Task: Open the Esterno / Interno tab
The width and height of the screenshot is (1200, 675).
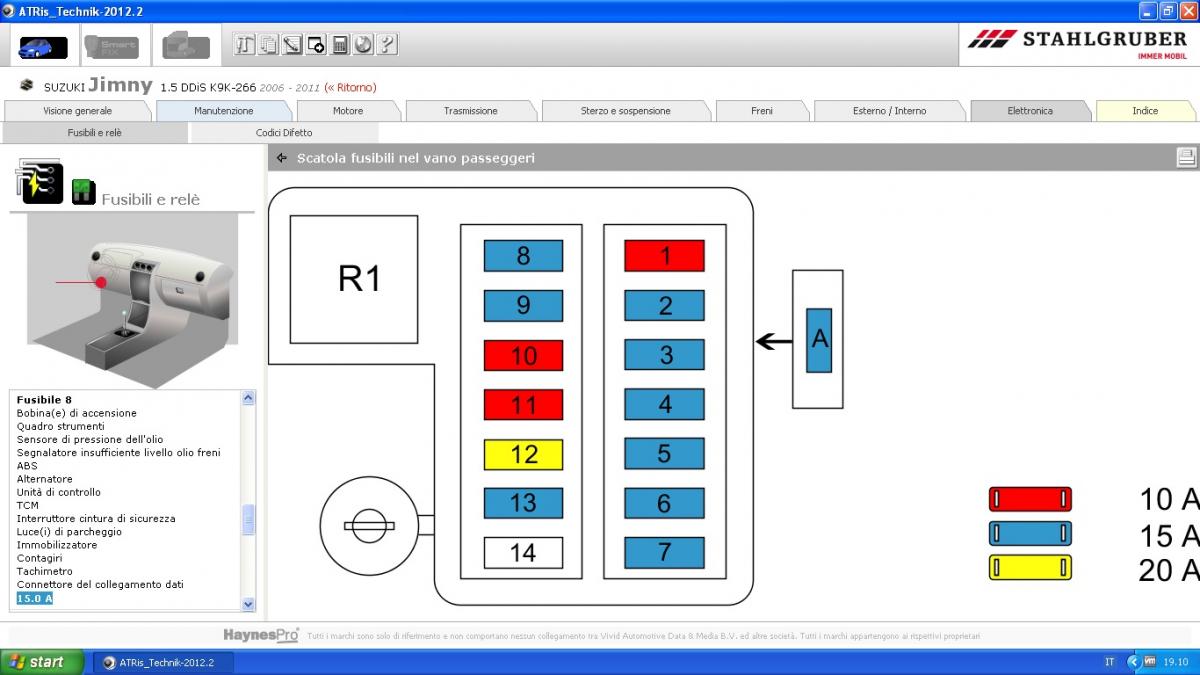Action: point(890,111)
